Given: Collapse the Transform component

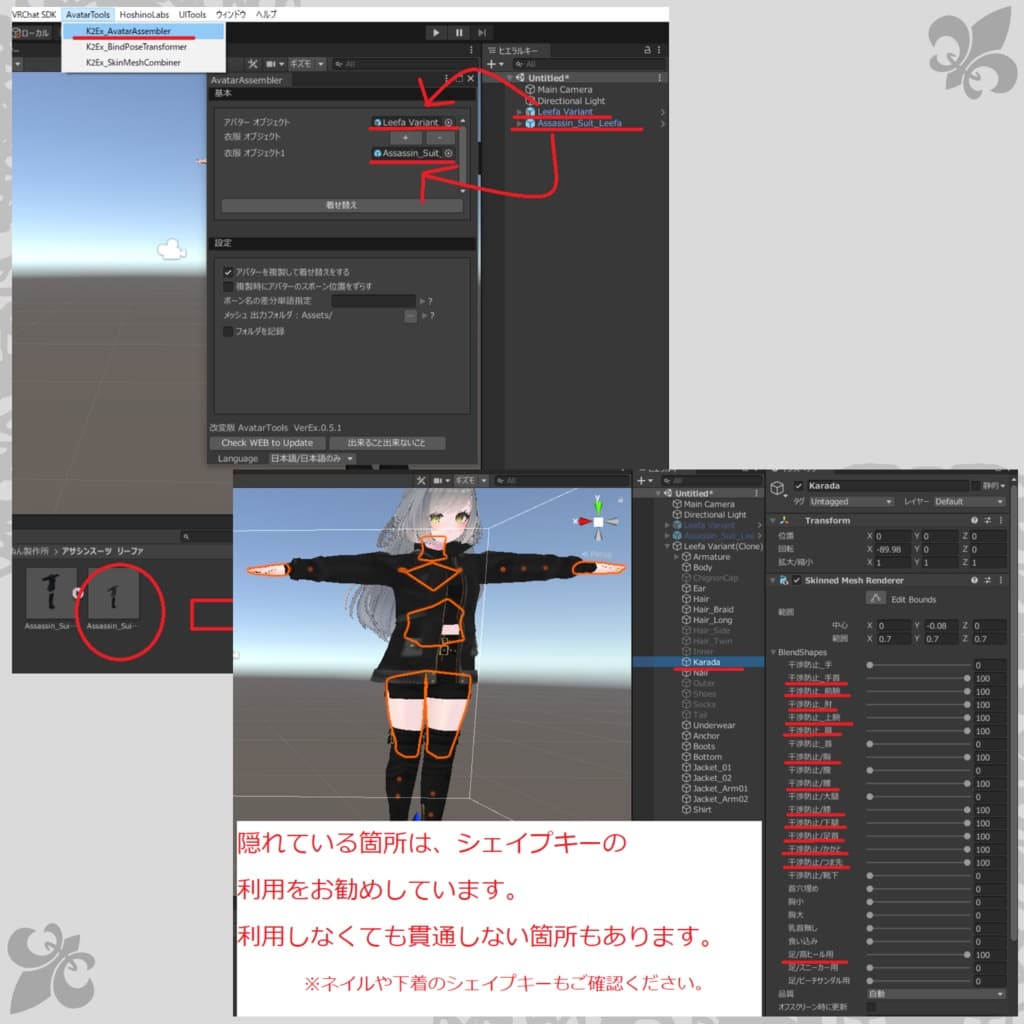Looking at the screenshot, I should point(773,521).
